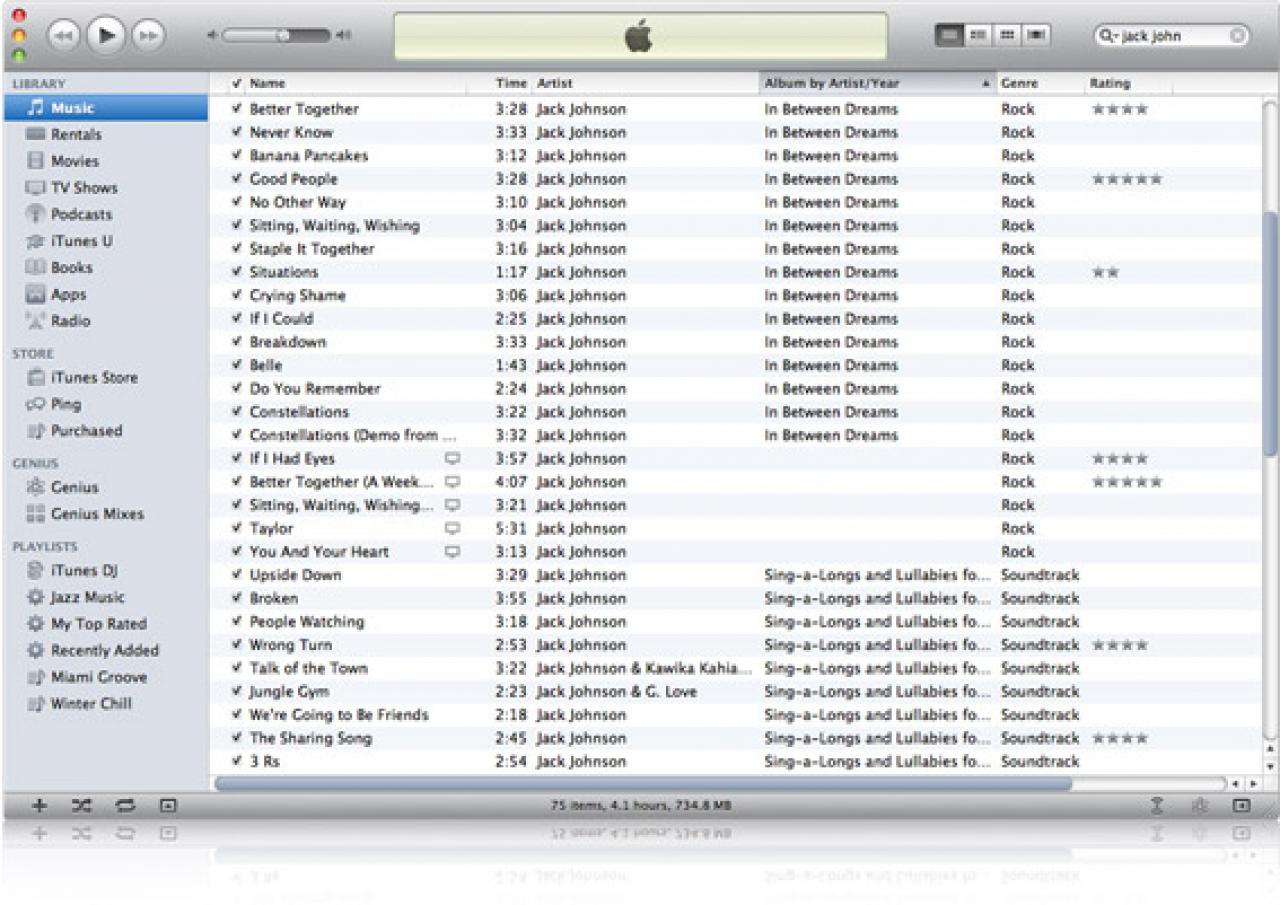Viewport: 1280px width, 905px height.
Task: Click the Play button
Action: (x=106, y=35)
